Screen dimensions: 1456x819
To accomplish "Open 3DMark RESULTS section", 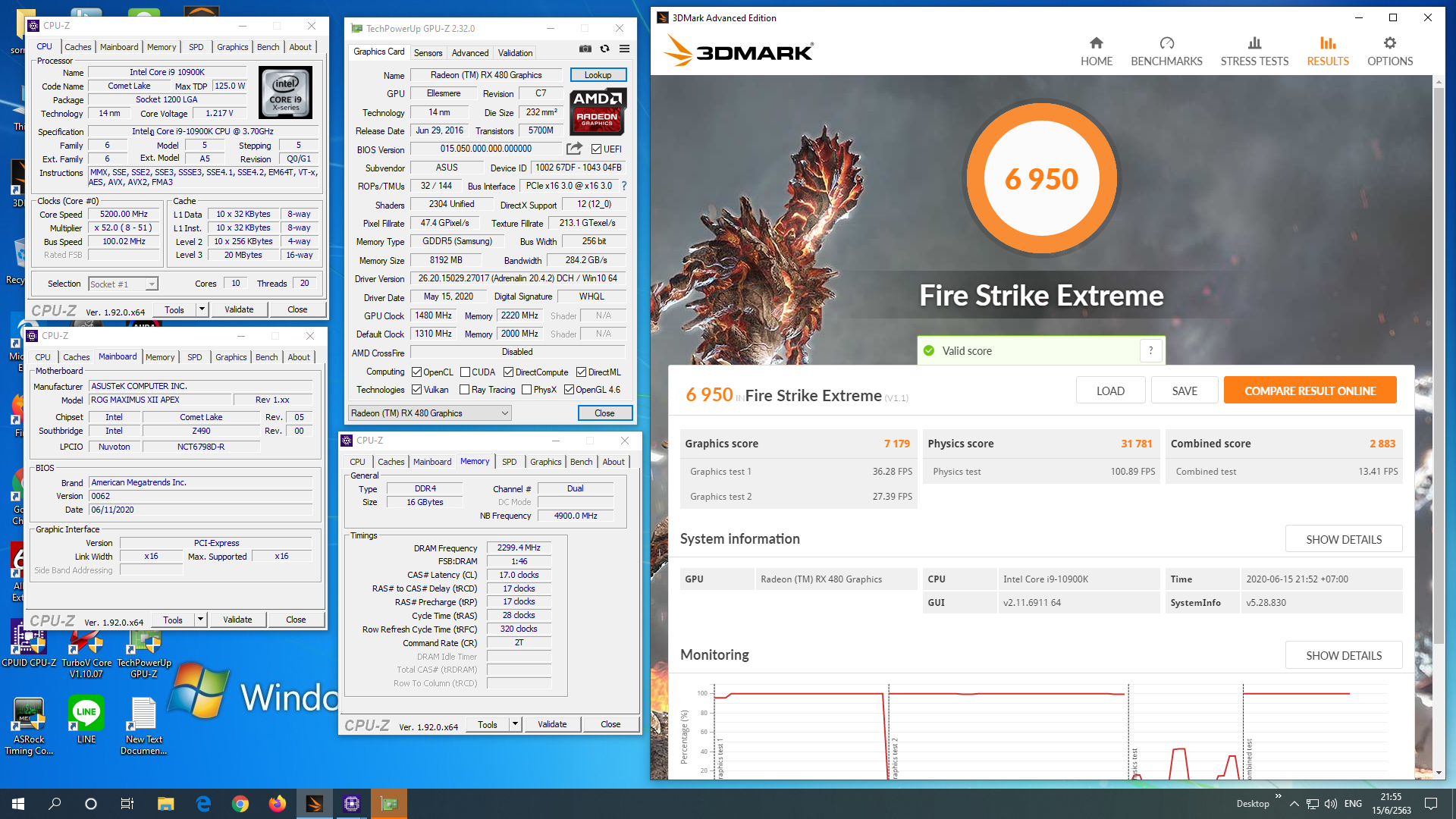I will 1328,52.
